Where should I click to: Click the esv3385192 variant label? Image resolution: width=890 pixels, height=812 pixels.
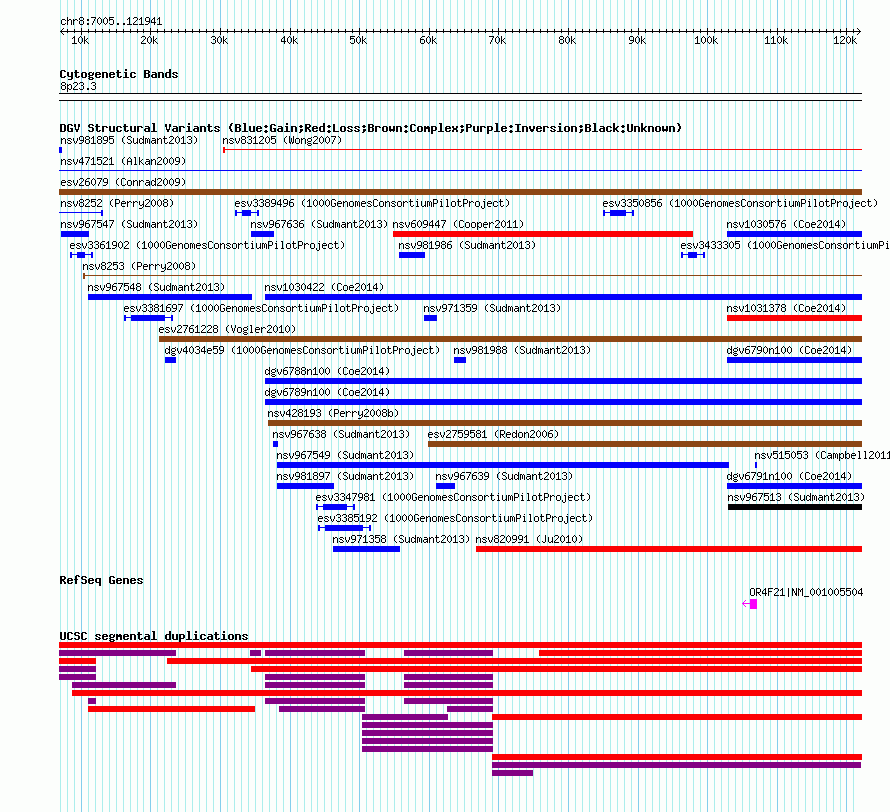[455, 518]
